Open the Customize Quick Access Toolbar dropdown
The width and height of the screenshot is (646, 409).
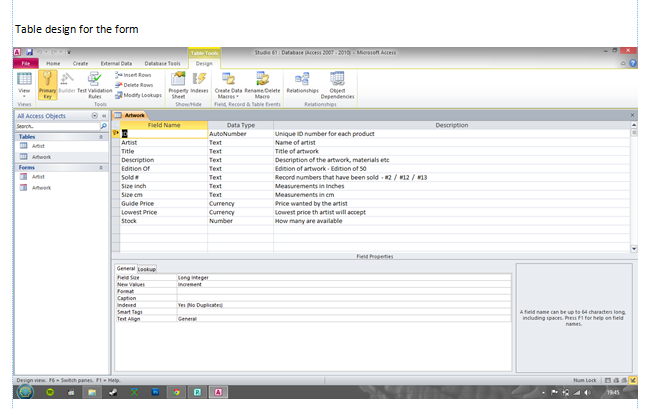pos(69,52)
